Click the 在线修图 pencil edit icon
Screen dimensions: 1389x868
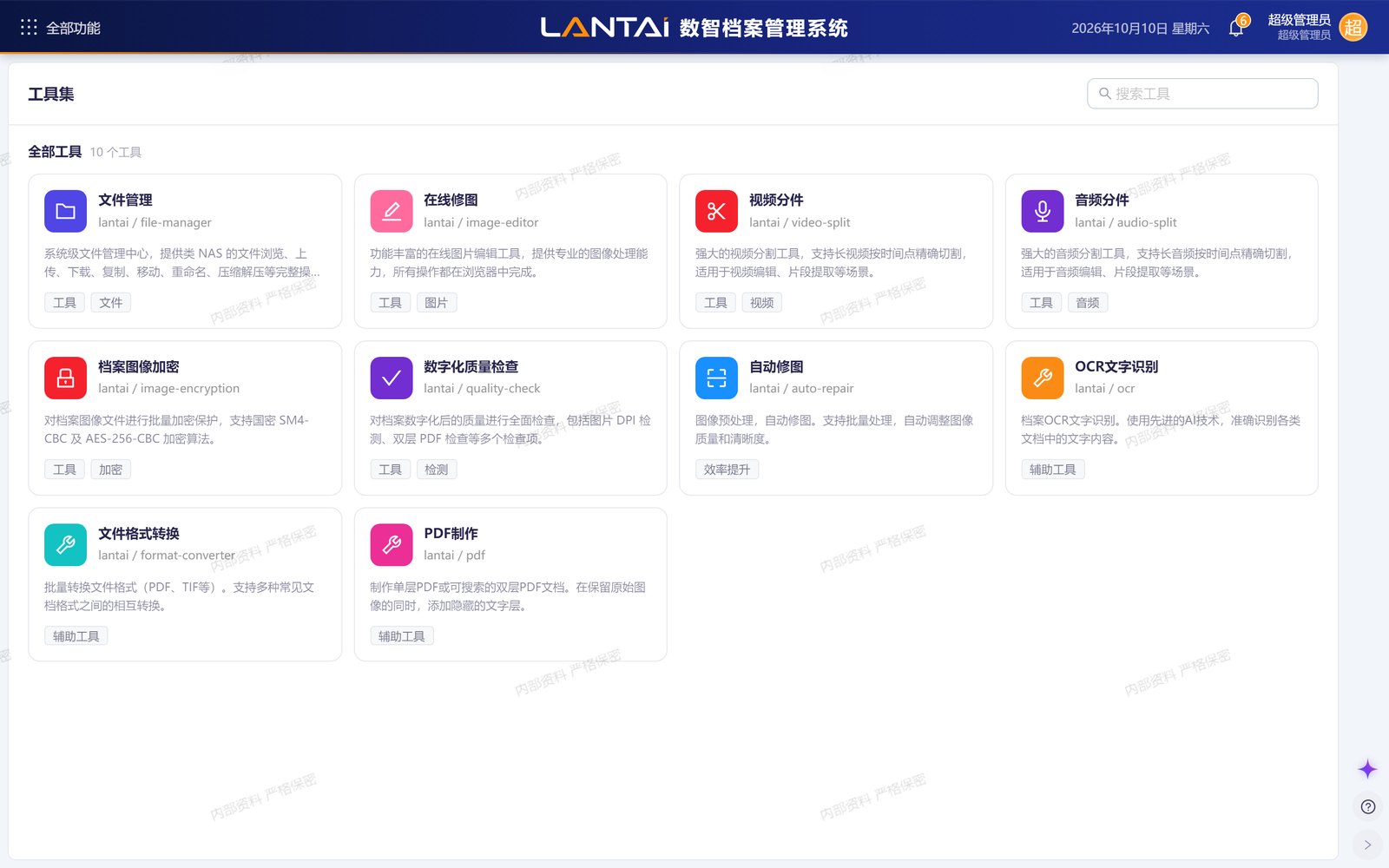click(392, 211)
